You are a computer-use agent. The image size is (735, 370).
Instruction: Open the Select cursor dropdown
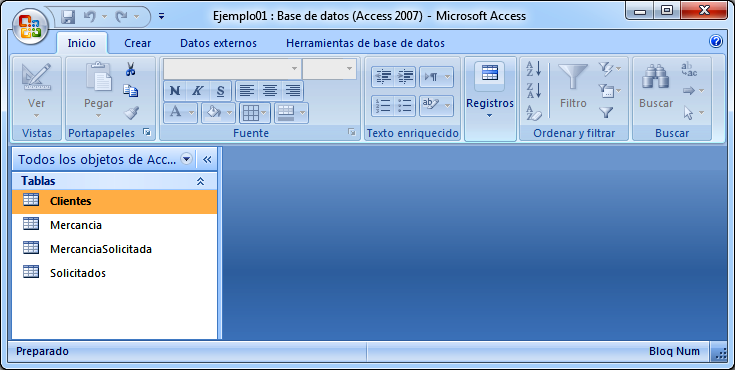693,113
